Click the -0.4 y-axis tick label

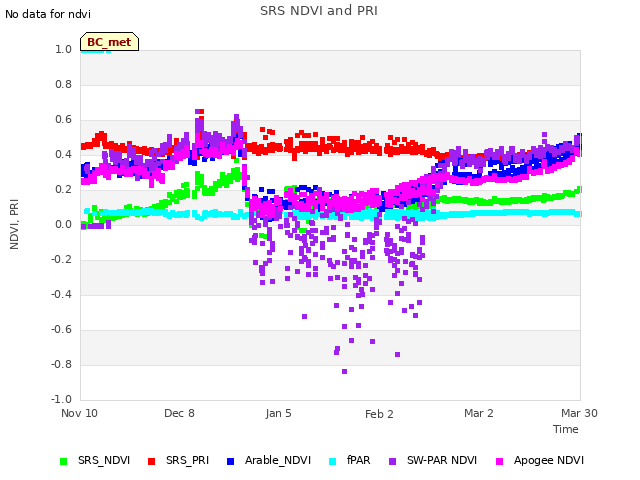pyautogui.click(x=62, y=294)
